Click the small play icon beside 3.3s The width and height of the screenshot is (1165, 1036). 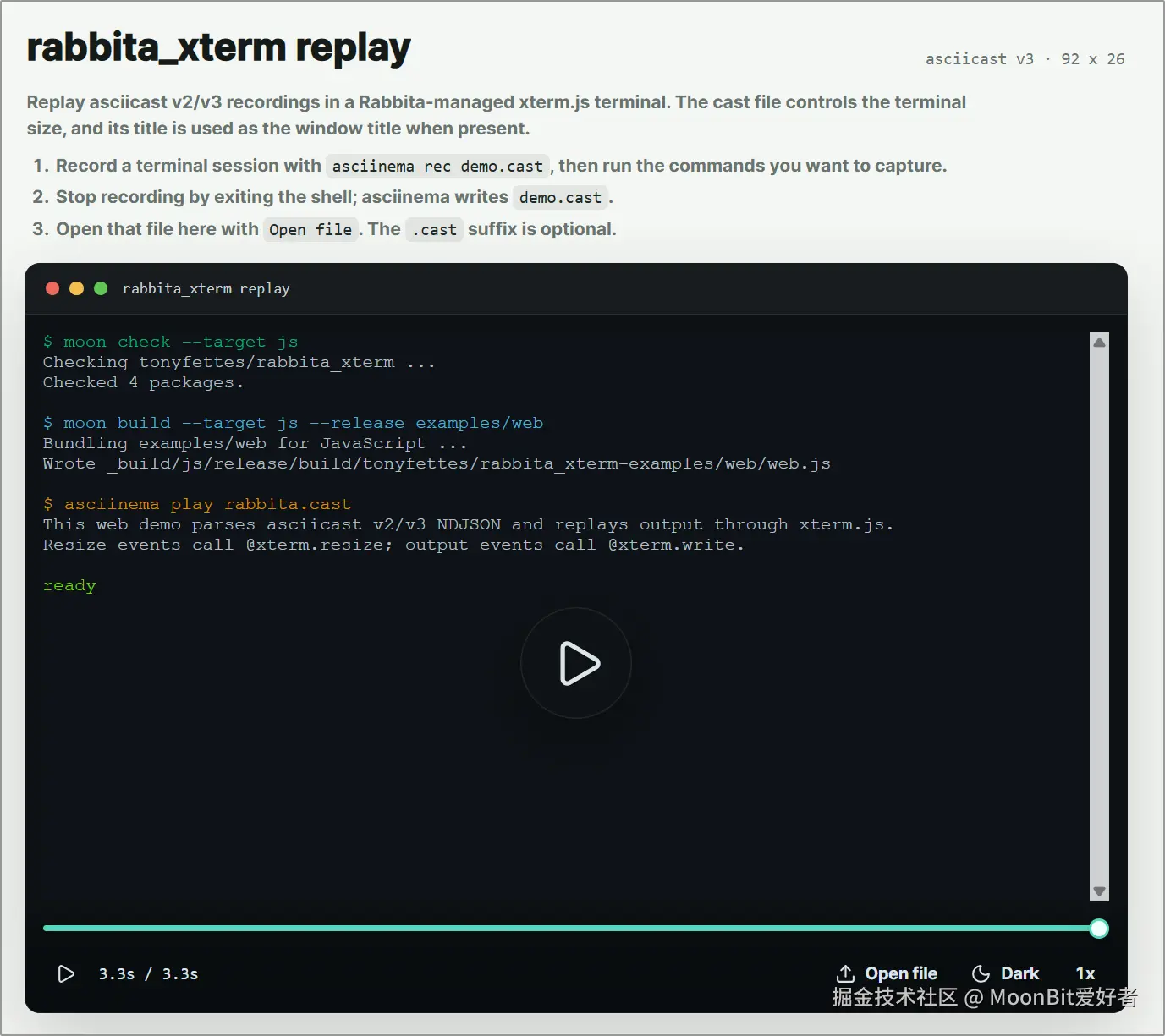tap(66, 974)
